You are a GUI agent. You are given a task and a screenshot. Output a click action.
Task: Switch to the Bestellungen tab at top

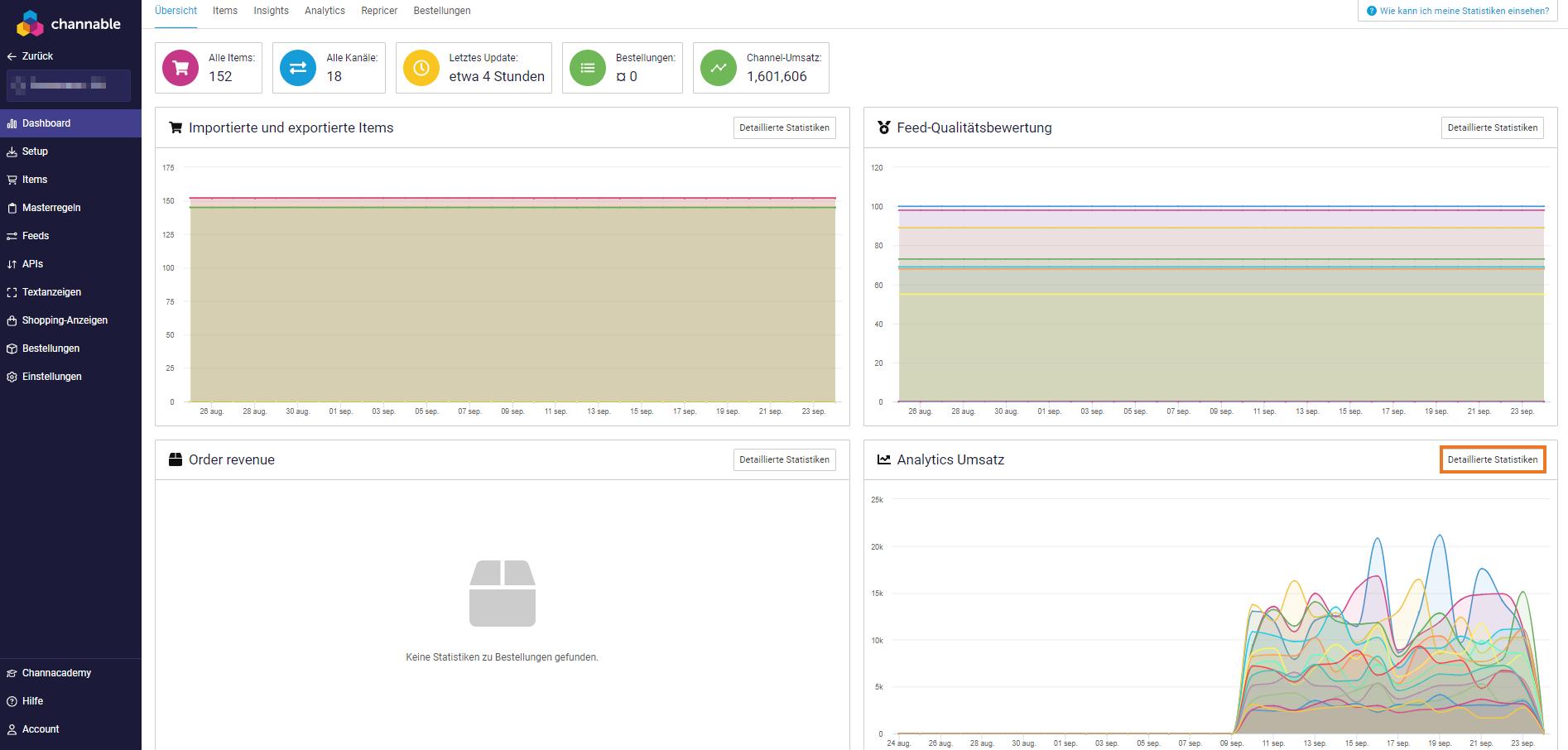click(x=442, y=11)
